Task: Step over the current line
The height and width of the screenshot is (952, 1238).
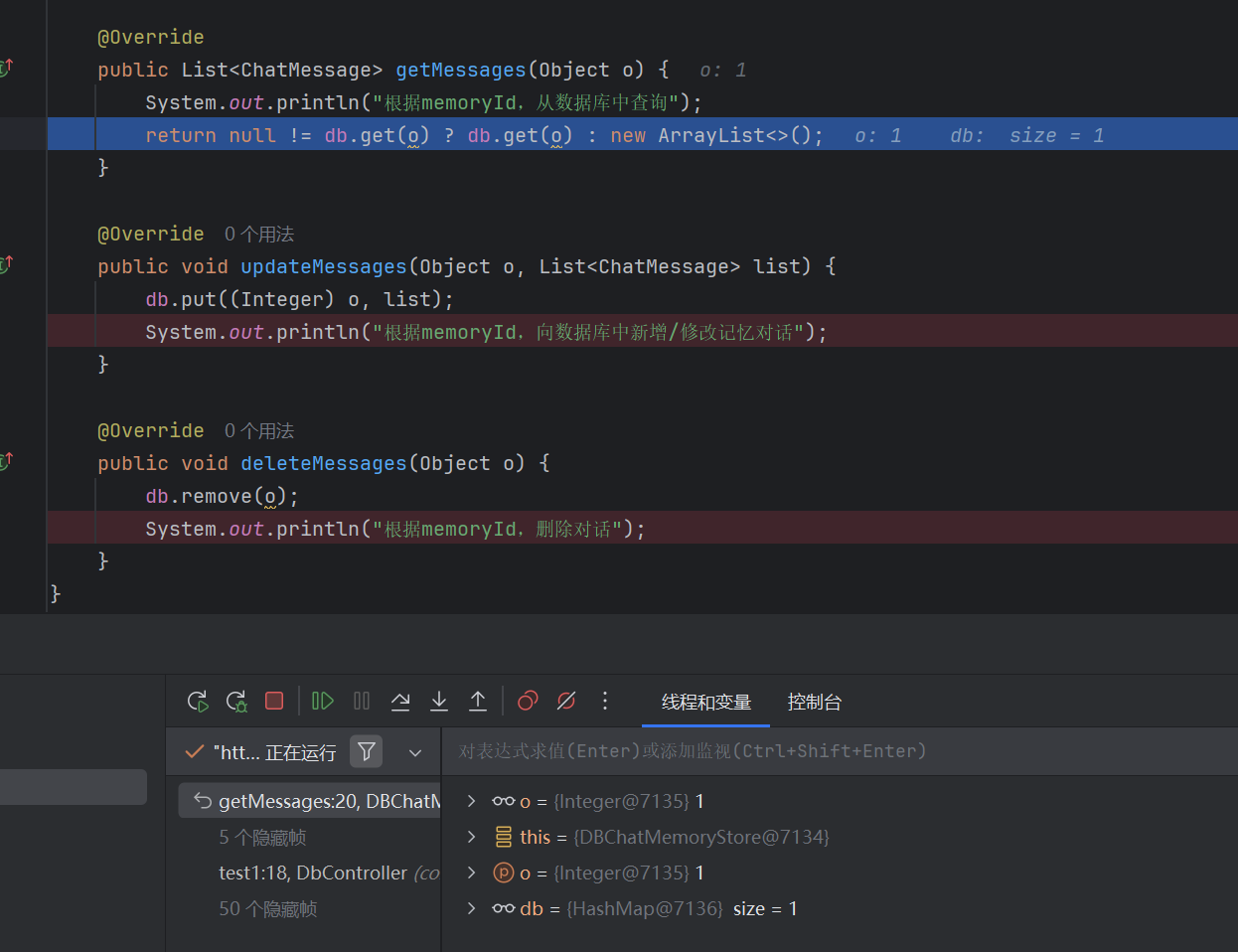Action: [x=400, y=702]
